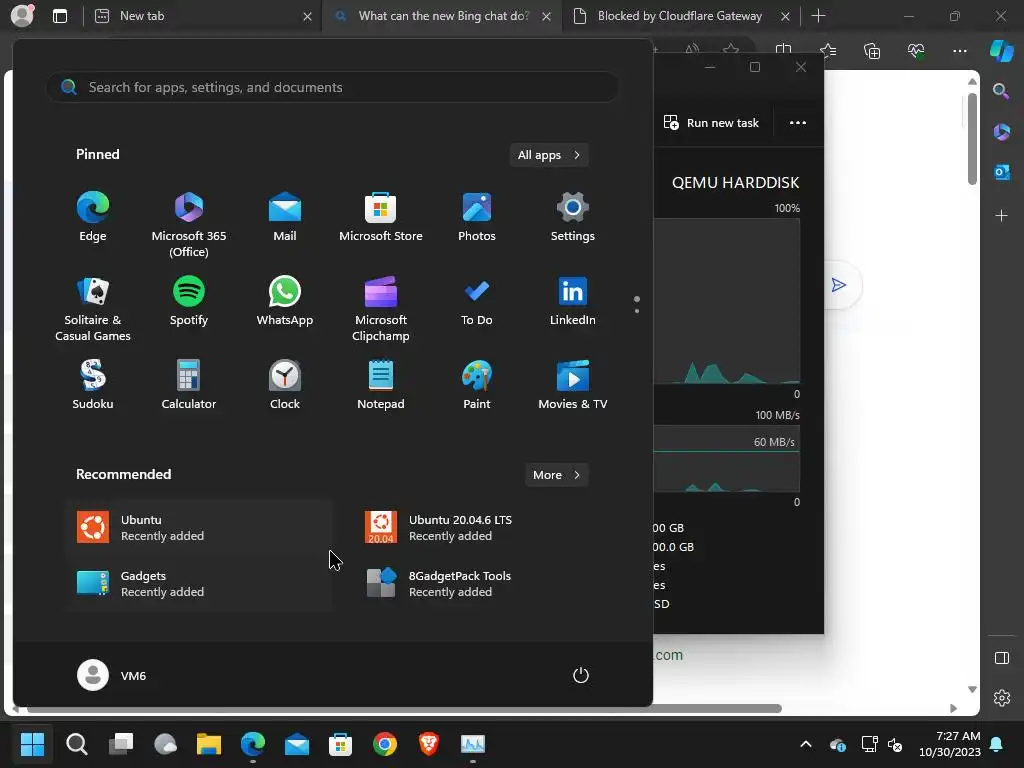Open the power options button
The height and width of the screenshot is (768, 1024).
[581, 675]
